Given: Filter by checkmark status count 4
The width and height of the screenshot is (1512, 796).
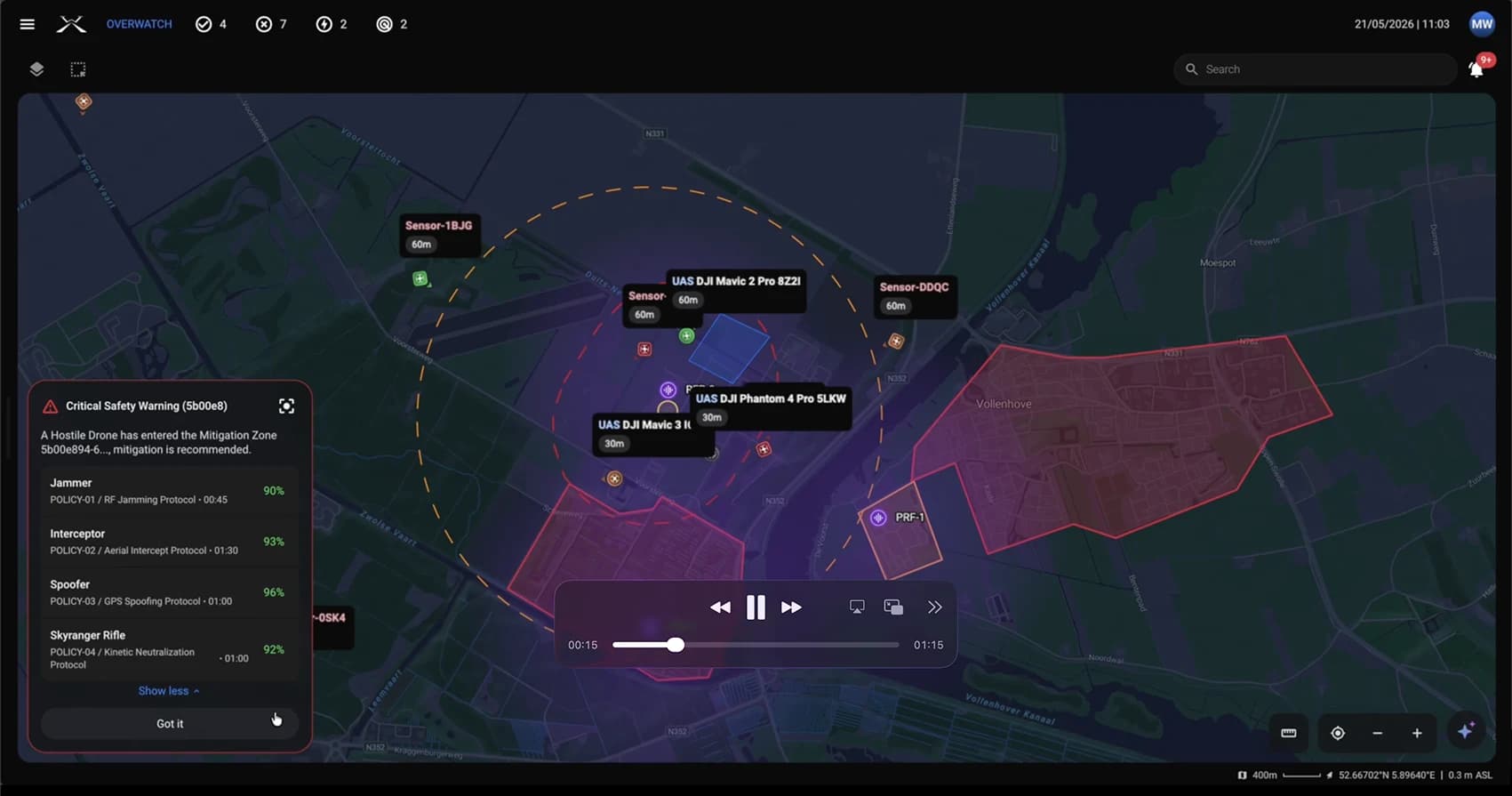Looking at the screenshot, I should tap(212, 24).
